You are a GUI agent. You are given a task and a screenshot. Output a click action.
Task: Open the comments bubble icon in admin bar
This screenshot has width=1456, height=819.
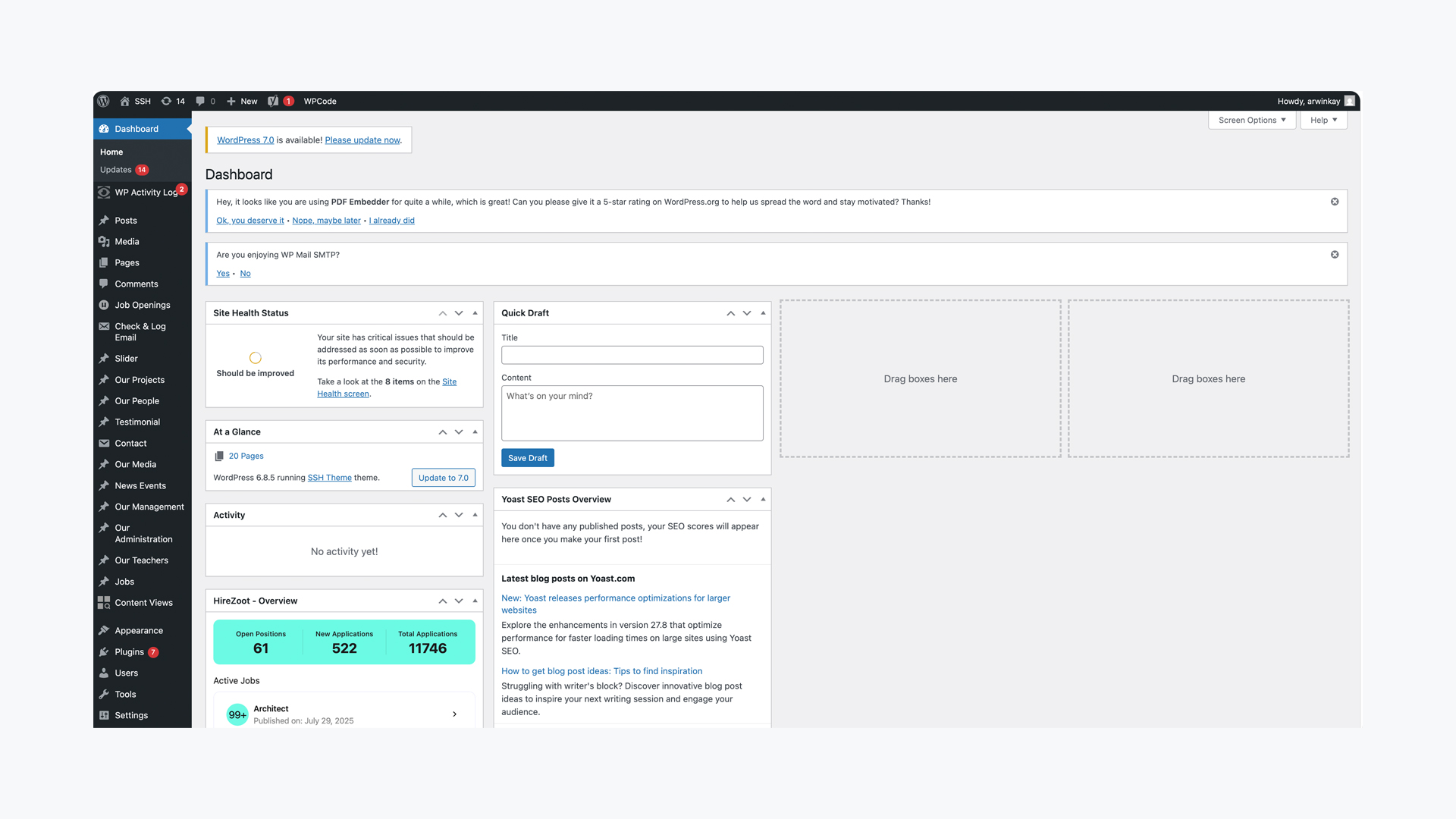tap(200, 101)
